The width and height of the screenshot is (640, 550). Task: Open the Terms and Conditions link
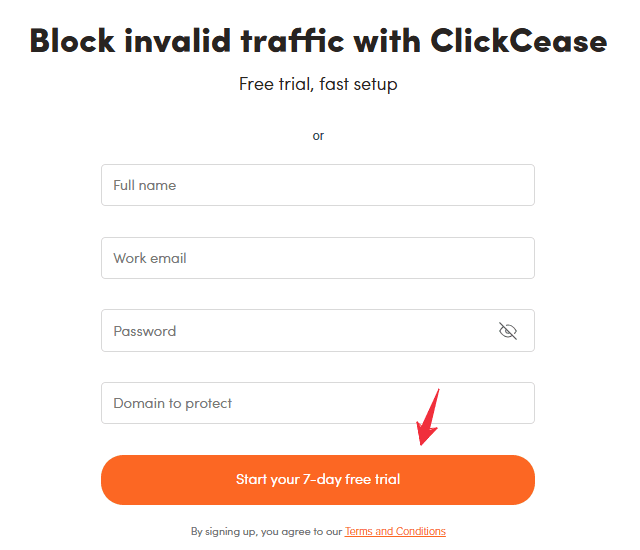[395, 531]
